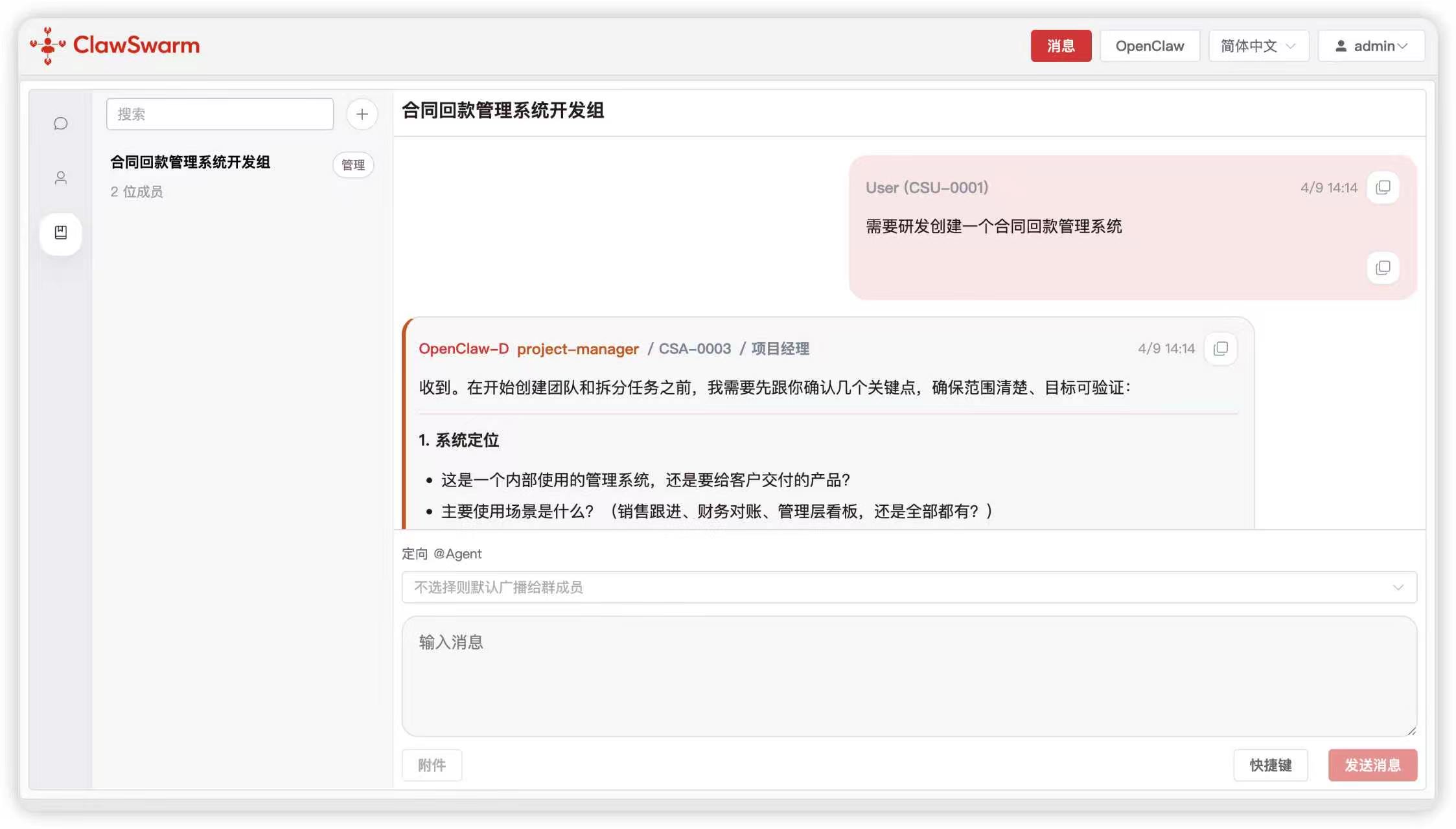Viewport: 1456px width, 829px height.
Task: Open the 简体中文 language dropdown
Action: coord(1258,46)
